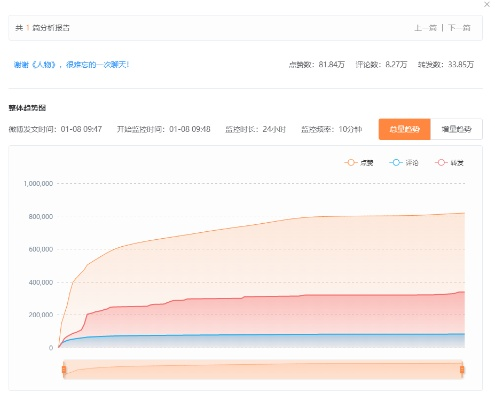Select the 总量趋势 tab
The width and height of the screenshot is (495, 400).
[x=404, y=129]
